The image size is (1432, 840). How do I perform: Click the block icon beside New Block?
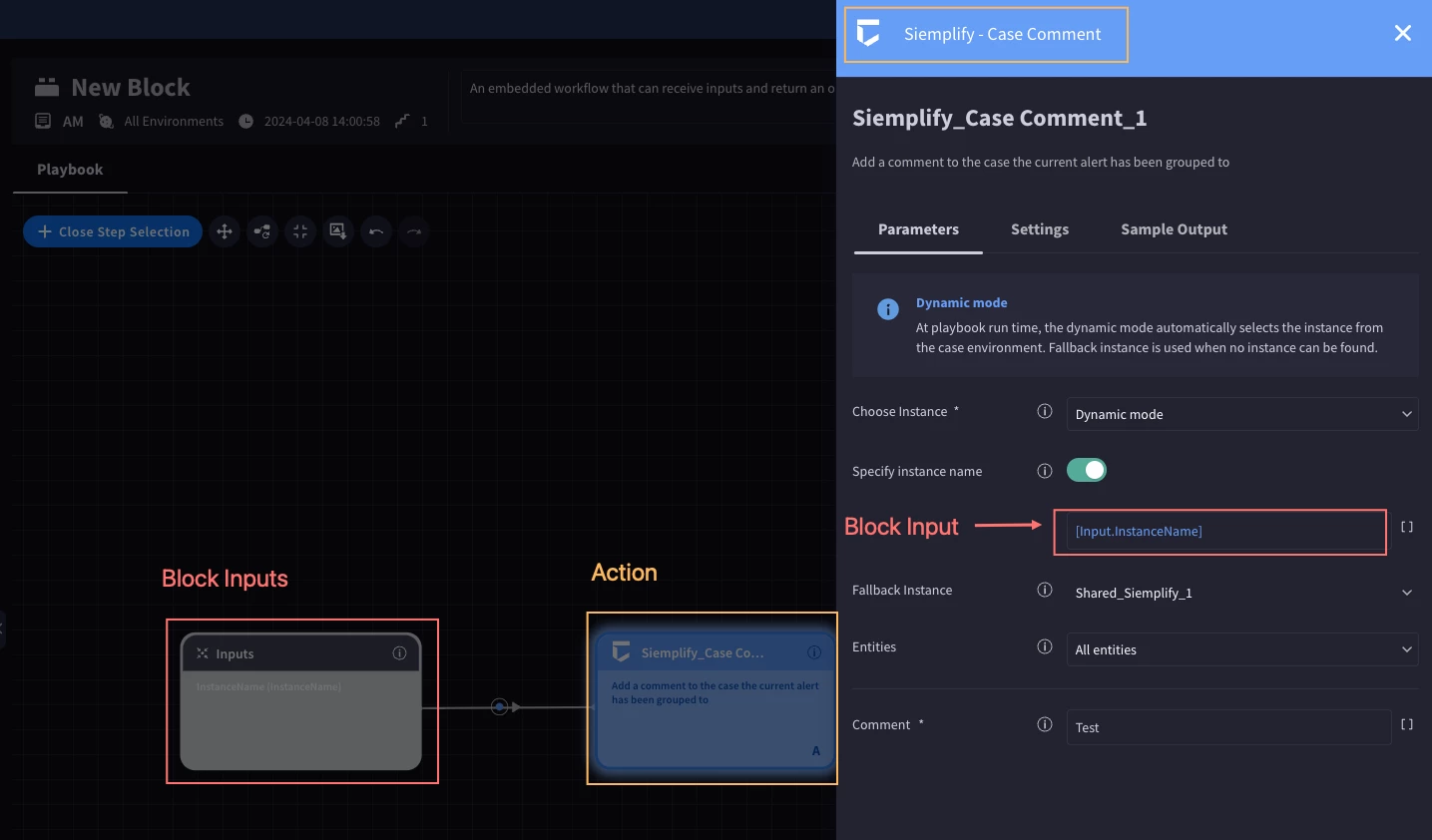[x=47, y=88]
